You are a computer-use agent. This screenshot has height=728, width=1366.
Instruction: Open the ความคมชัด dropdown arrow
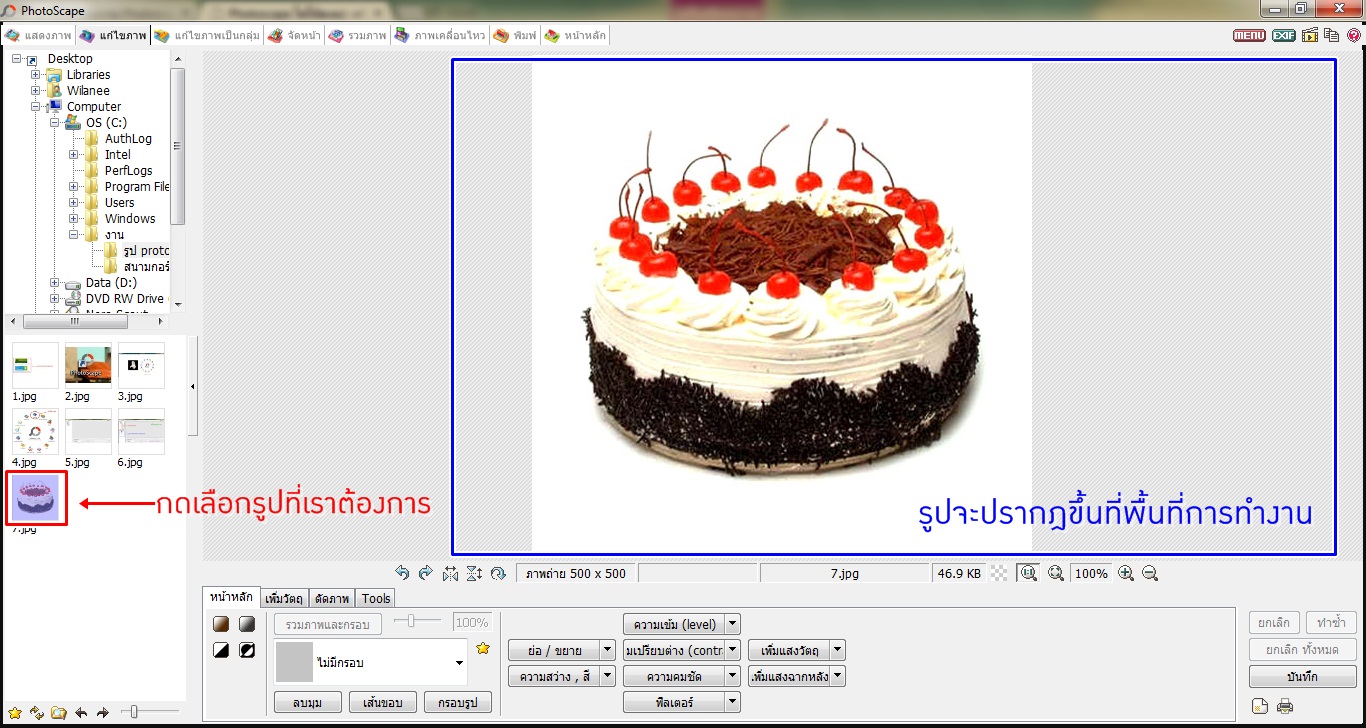pyautogui.click(x=733, y=676)
